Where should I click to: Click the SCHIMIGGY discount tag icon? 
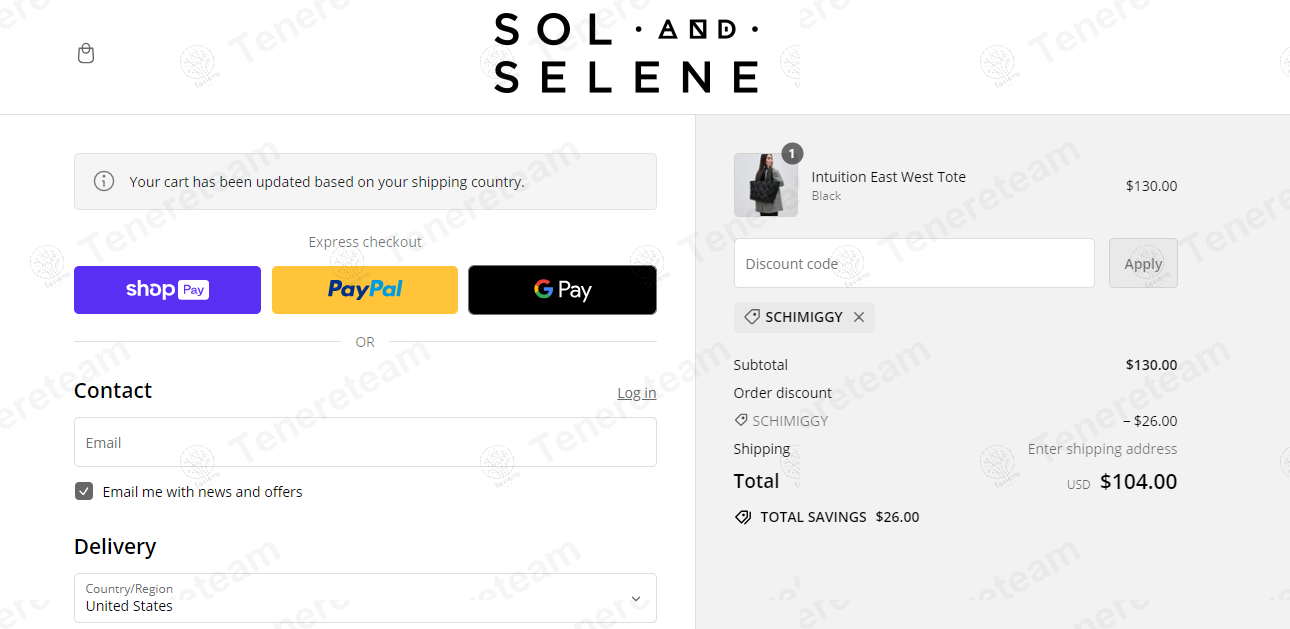click(x=752, y=317)
